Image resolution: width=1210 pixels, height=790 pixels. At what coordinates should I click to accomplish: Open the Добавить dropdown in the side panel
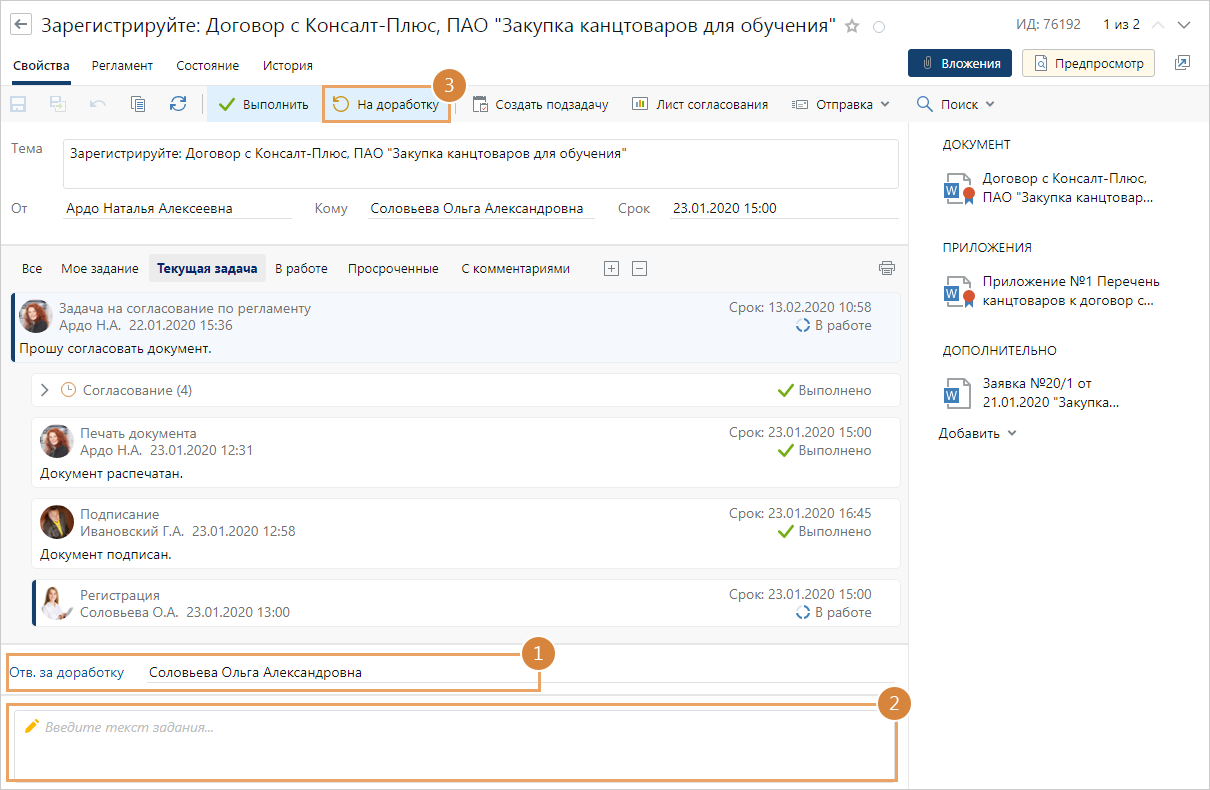click(x=977, y=433)
